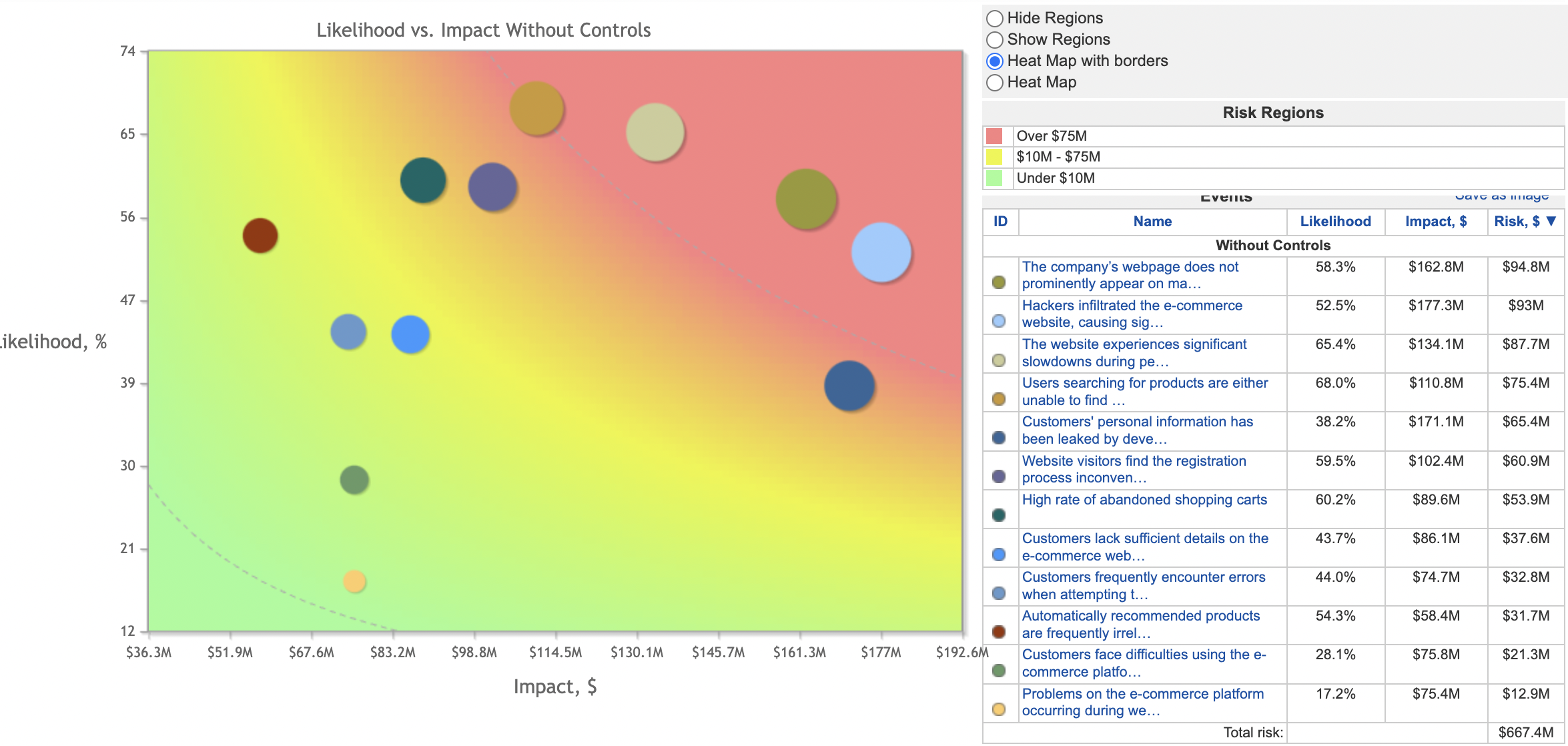Viewport: 1568px width, 746px height.
Task: Select the Hide Regions radio button
Action: click(994, 19)
